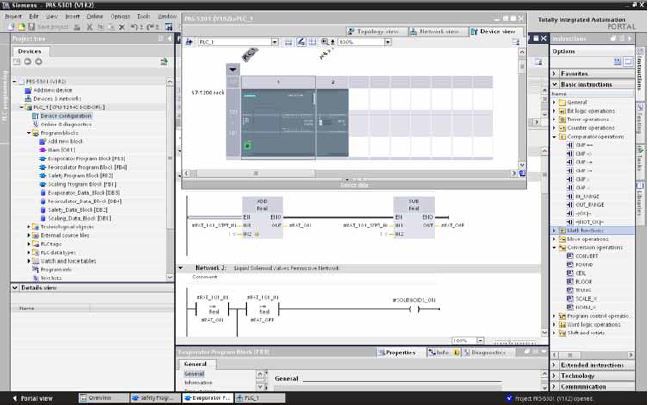The height and width of the screenshot is (405, 648).
Task: Collapse the Basic instructions section
Action: click(x=554, y=84)
